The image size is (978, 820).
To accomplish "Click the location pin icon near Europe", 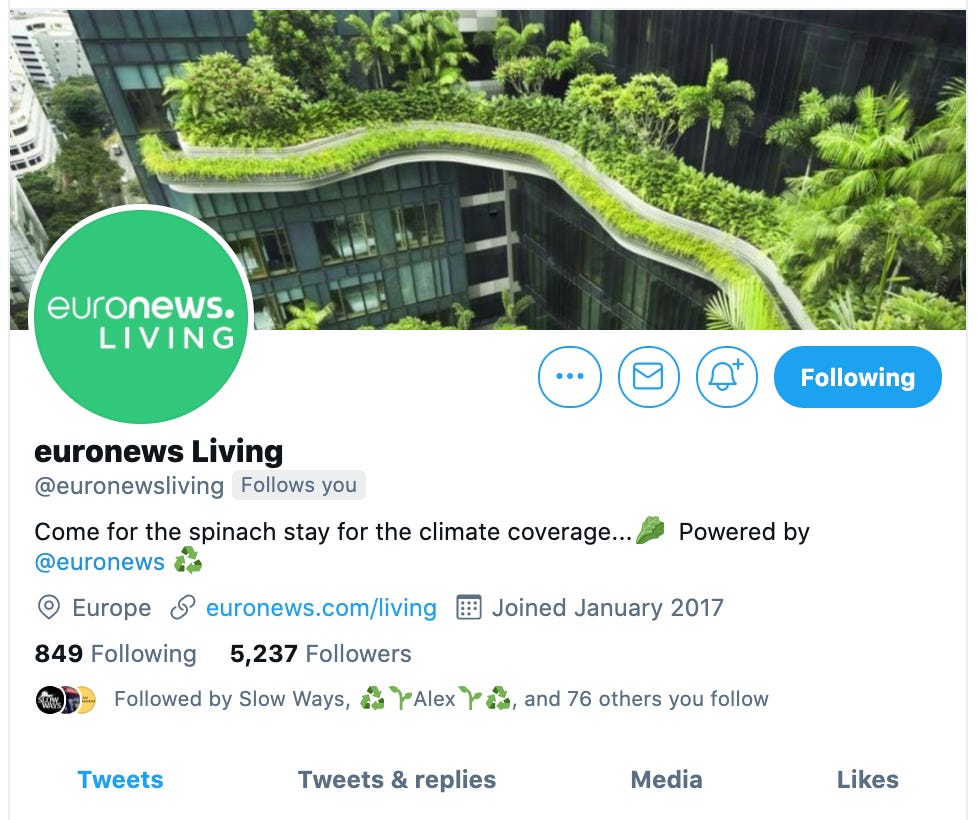I will 49,607.
